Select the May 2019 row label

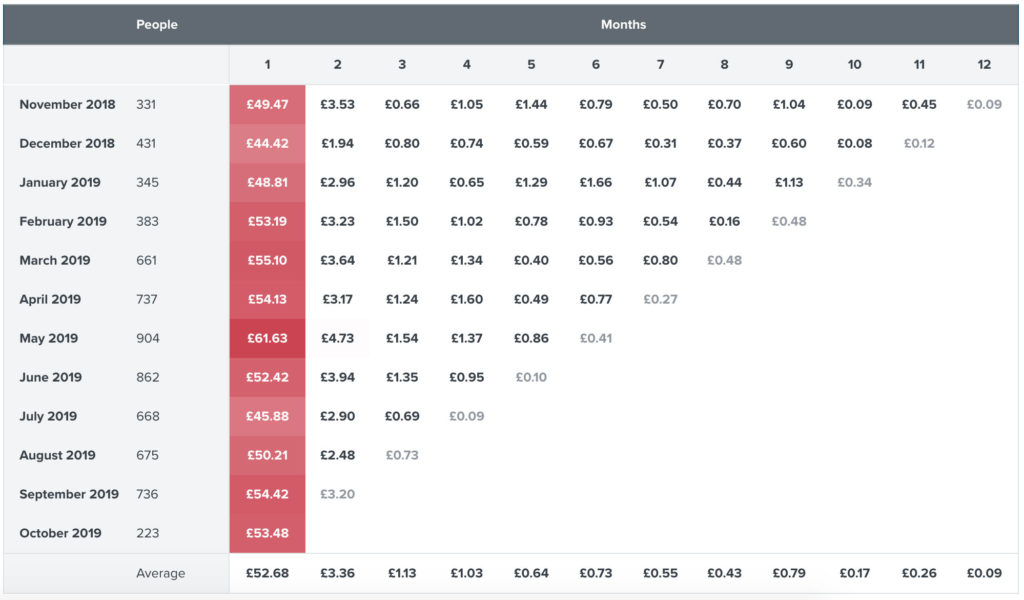pyautogui.click(x=48, y=338)
